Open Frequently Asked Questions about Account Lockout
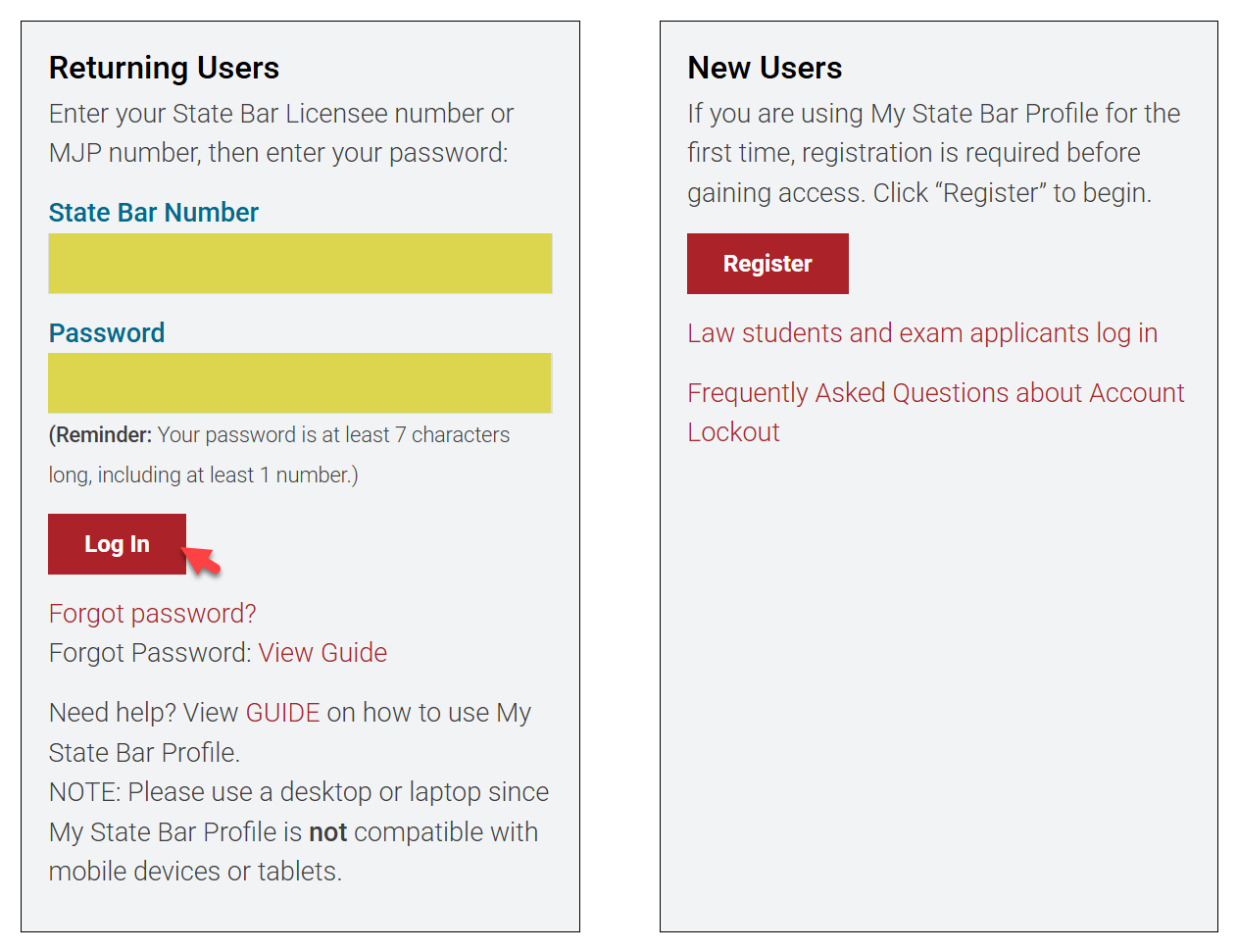The image size is (1237, 952). tap(935, 393)
